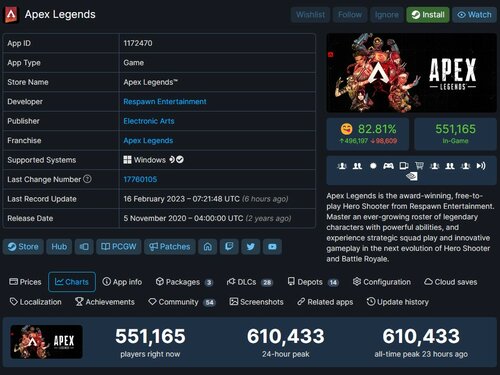Image resolution: width=500 pixels, height=375 pixels.
Task: Click the Steam Deck verified checkmark icon
Action: pos(180,160)
